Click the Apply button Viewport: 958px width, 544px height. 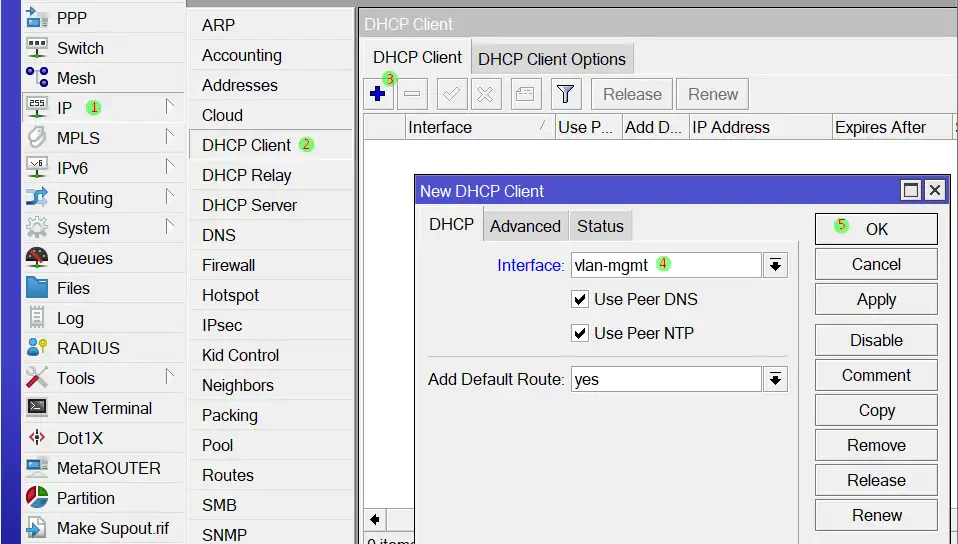(x=876, y=300)
